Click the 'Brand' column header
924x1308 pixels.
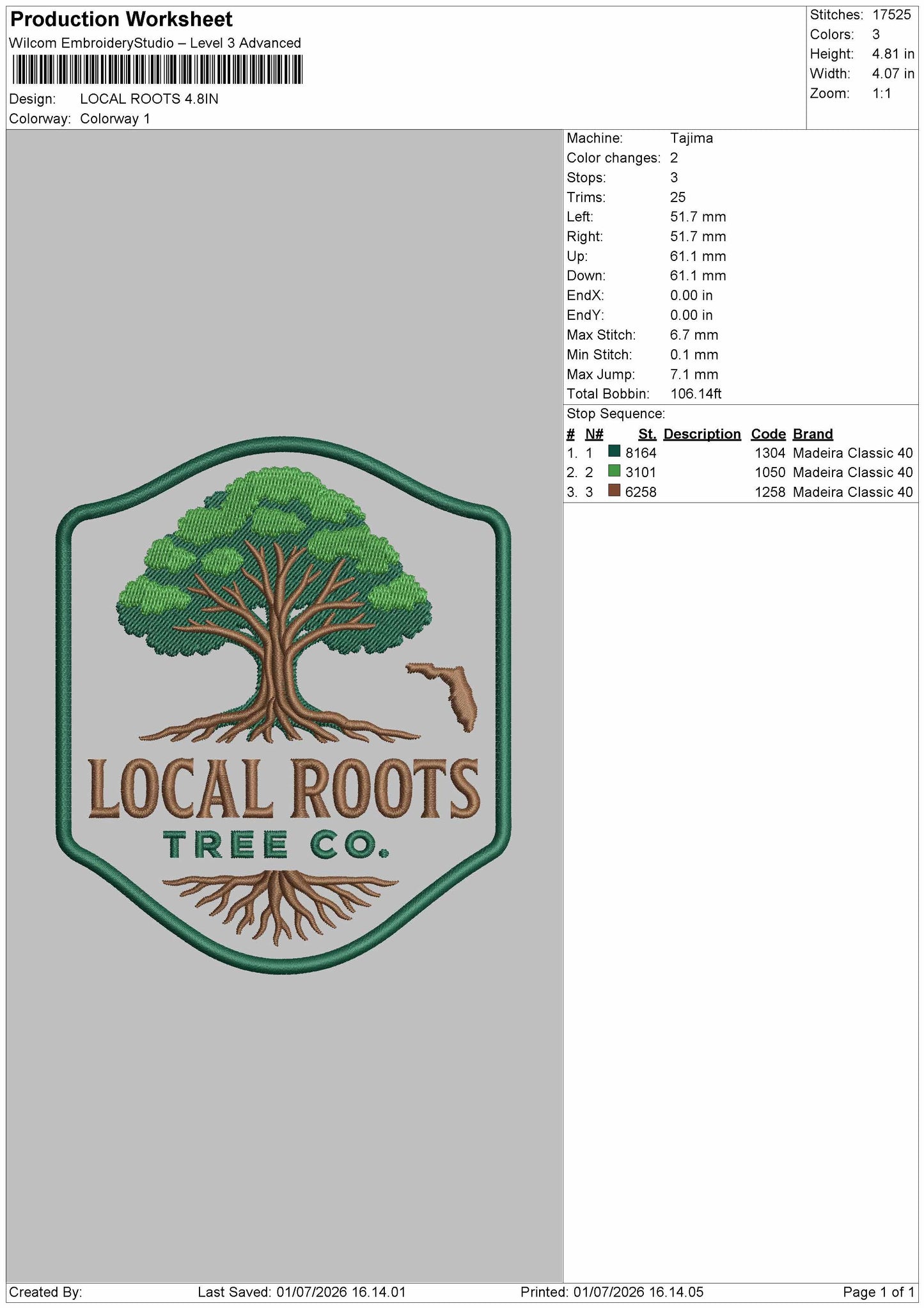coord(813,434)
